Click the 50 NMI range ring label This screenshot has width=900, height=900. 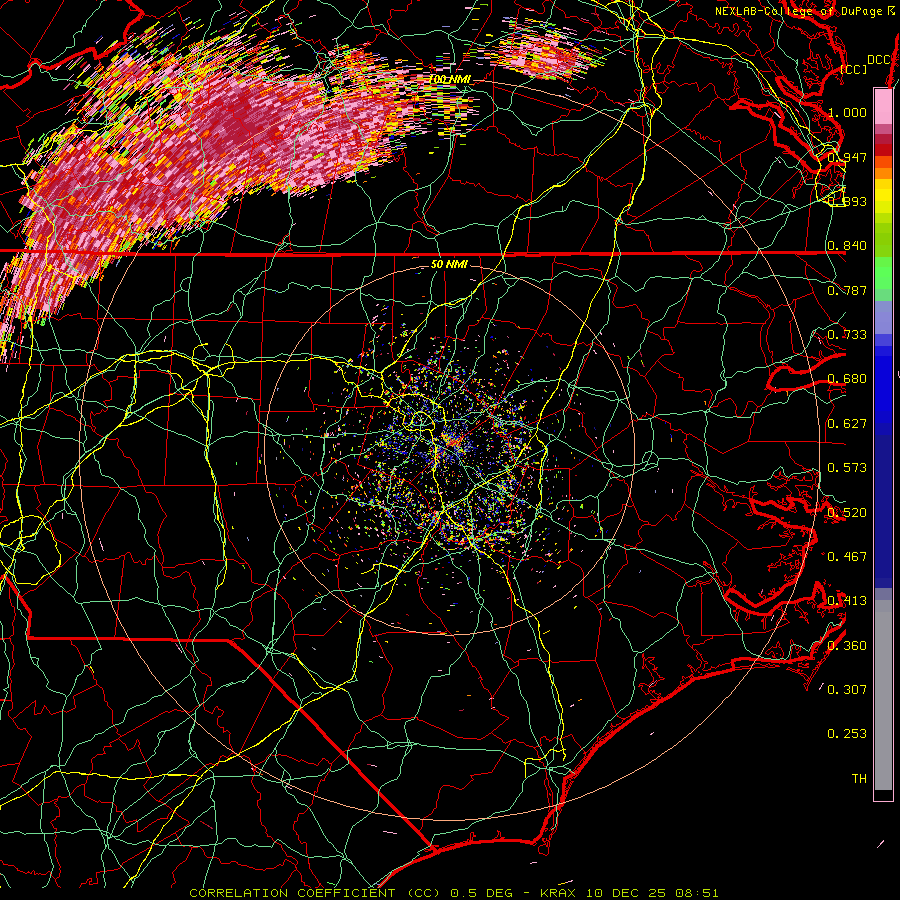click(449, 264)
